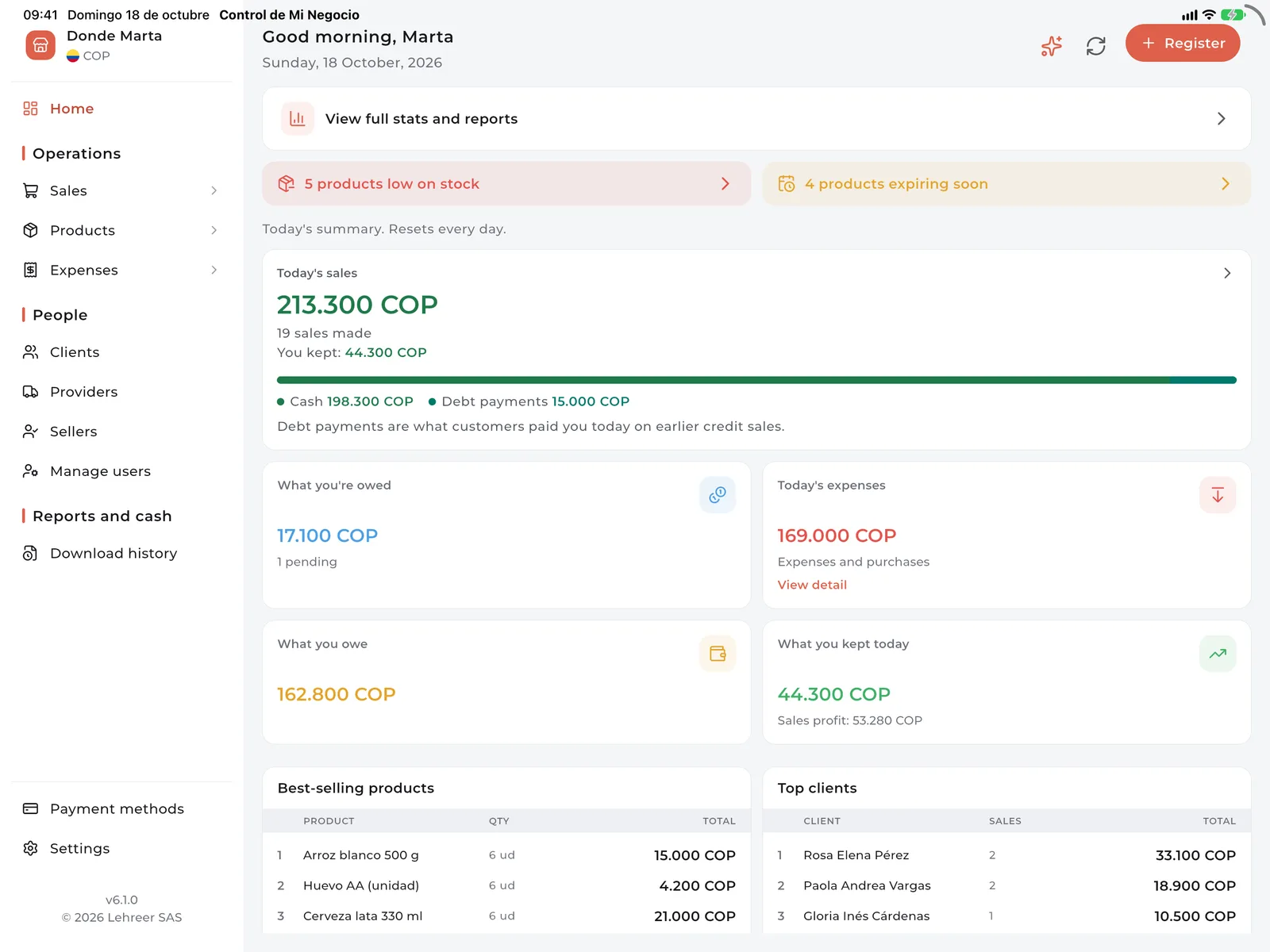The height and width of the screenshot is (952, 1270).
Task: Click the bar chart stats icon
Action: pos(298,119)
